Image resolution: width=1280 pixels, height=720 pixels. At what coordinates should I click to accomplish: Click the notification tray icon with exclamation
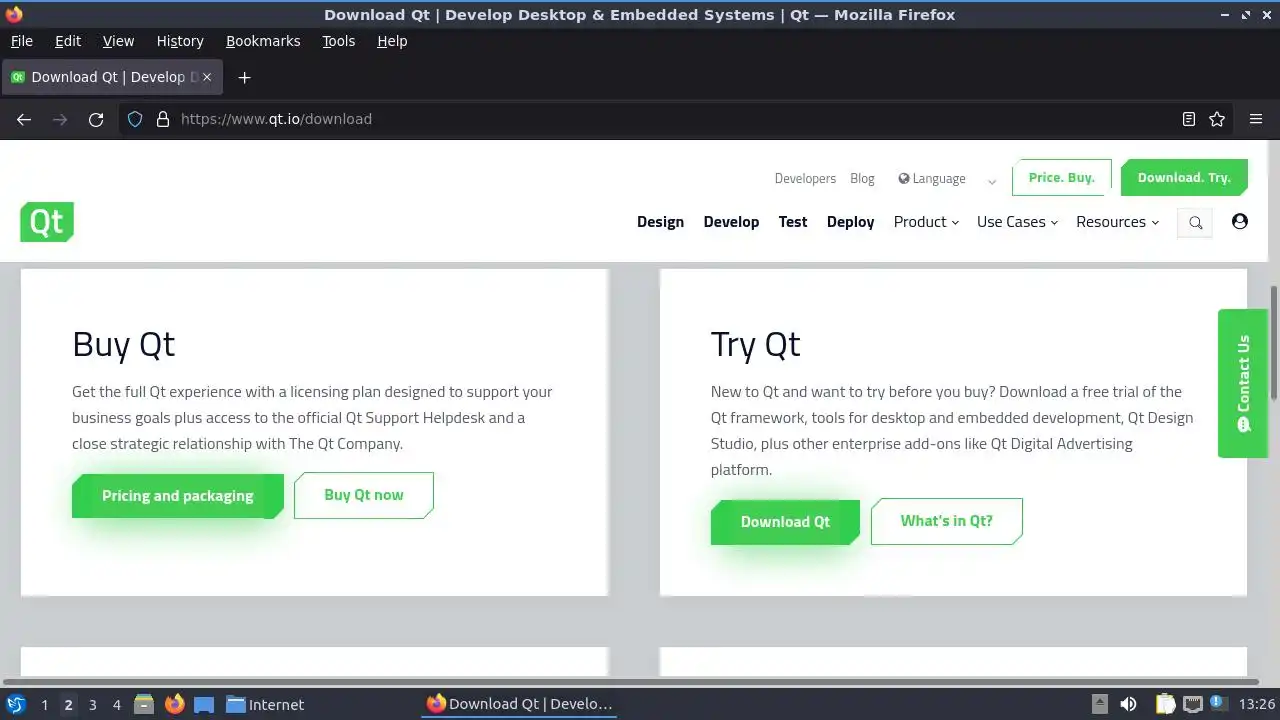tap(1218, 704)
